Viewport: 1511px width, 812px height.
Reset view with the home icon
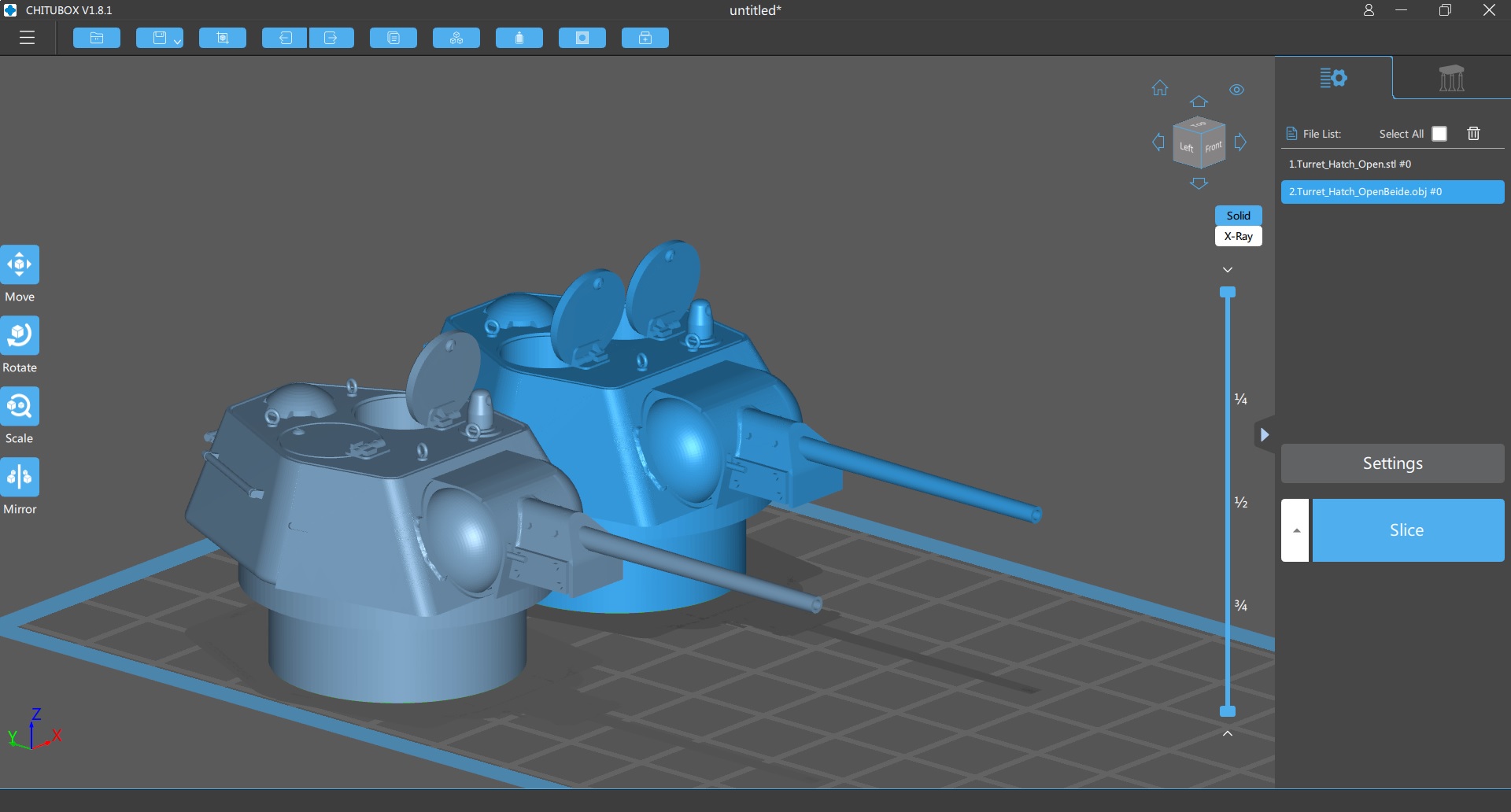pyautogui.click(x=1160, y=88)
